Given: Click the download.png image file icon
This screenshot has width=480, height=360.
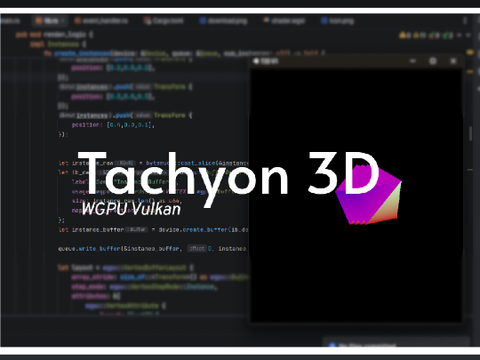Looking at the screenshot, I should (x=203, y=21).
